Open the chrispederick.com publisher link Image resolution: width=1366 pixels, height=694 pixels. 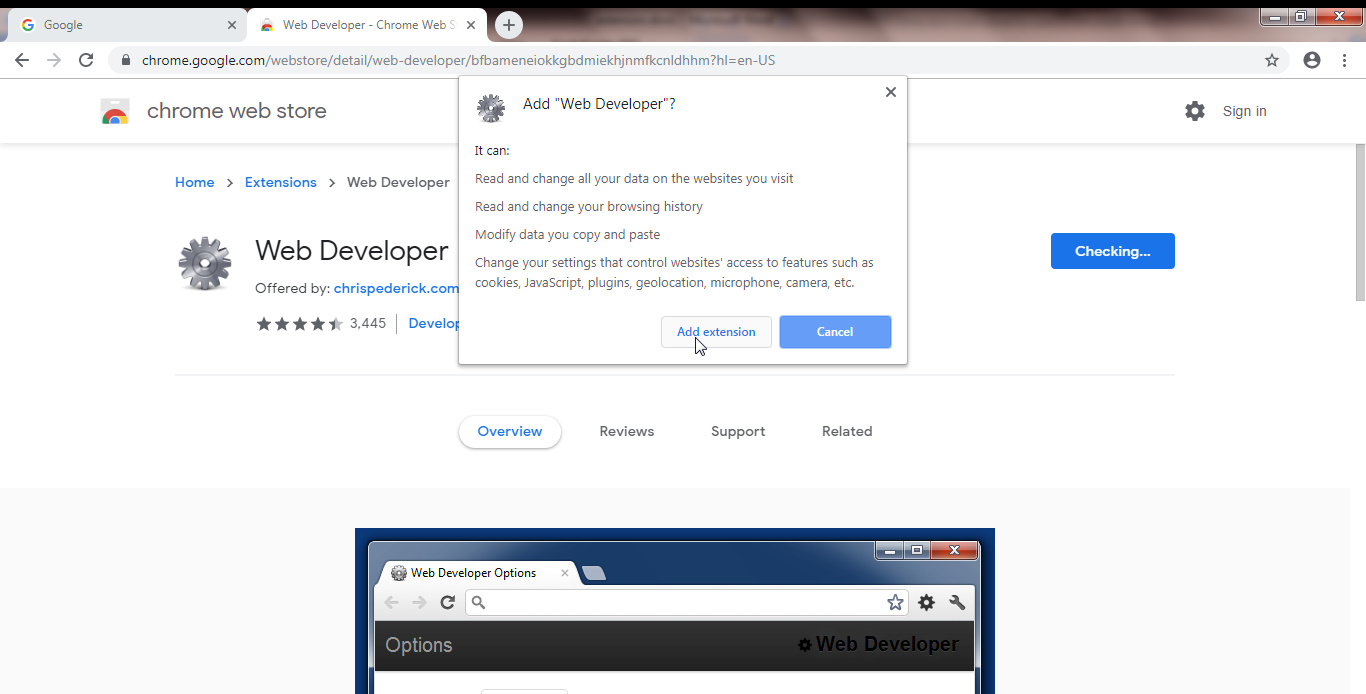tap(396, 288)
